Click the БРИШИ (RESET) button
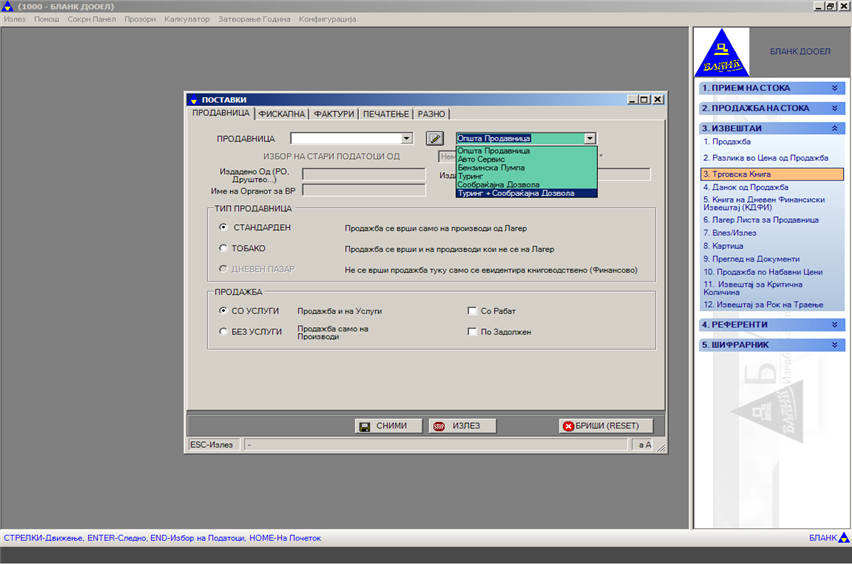 (599, 426)
